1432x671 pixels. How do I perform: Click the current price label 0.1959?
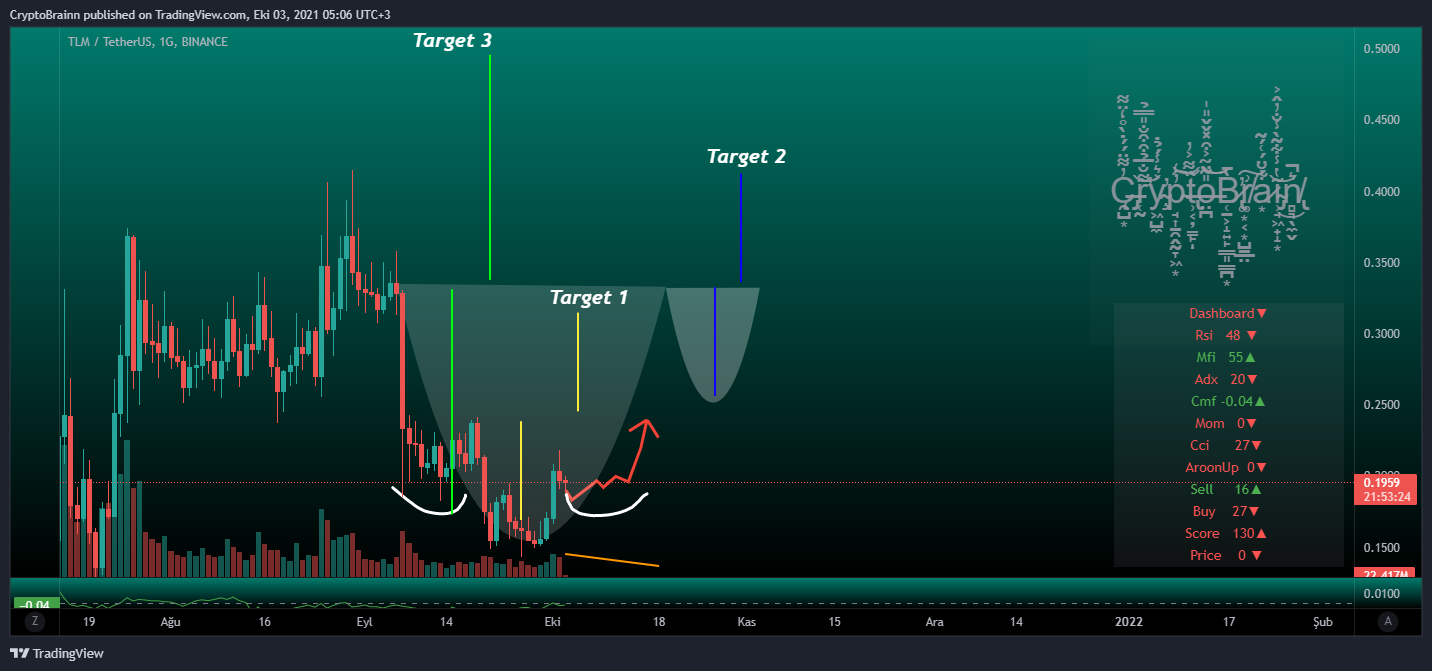(1384, 482)
